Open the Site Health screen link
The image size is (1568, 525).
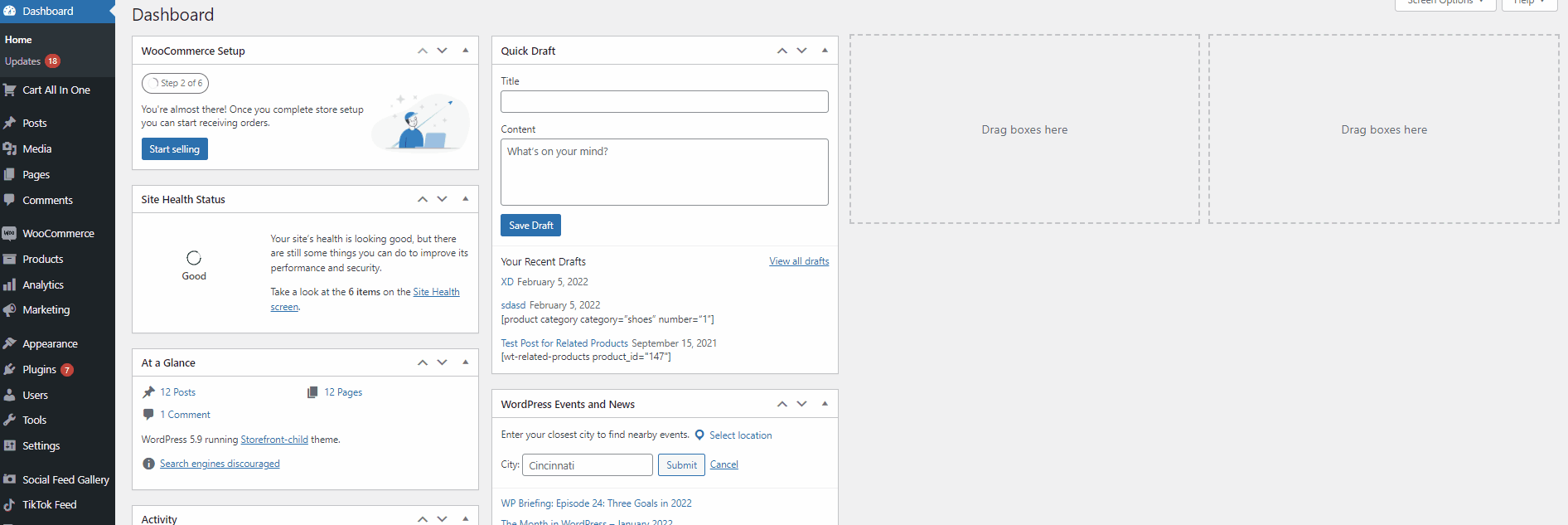coord(436,292)
